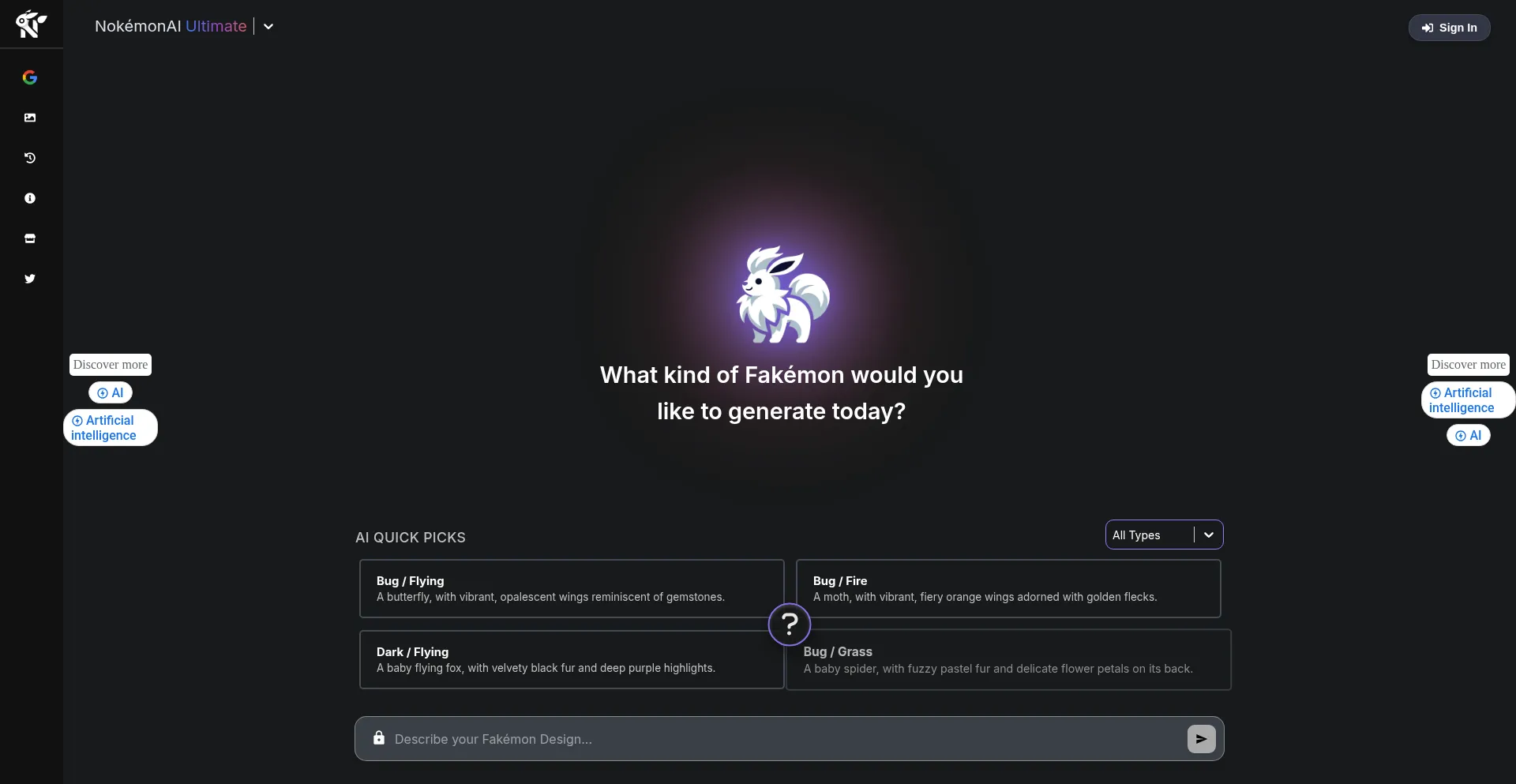The height and width of the screenshot is (784, 1516).
Task: Click the info icon in sidebar
Action: (x=30, y=198)
